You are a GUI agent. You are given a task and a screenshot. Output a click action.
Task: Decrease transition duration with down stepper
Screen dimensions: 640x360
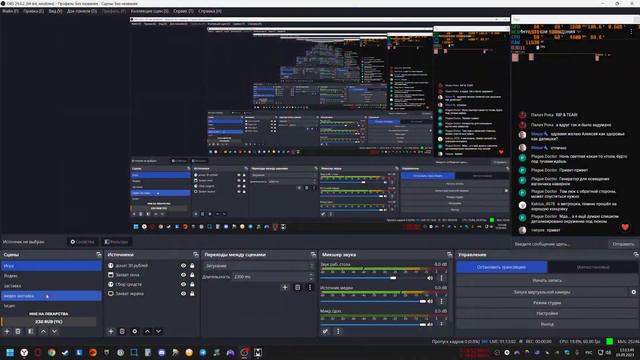311,279
